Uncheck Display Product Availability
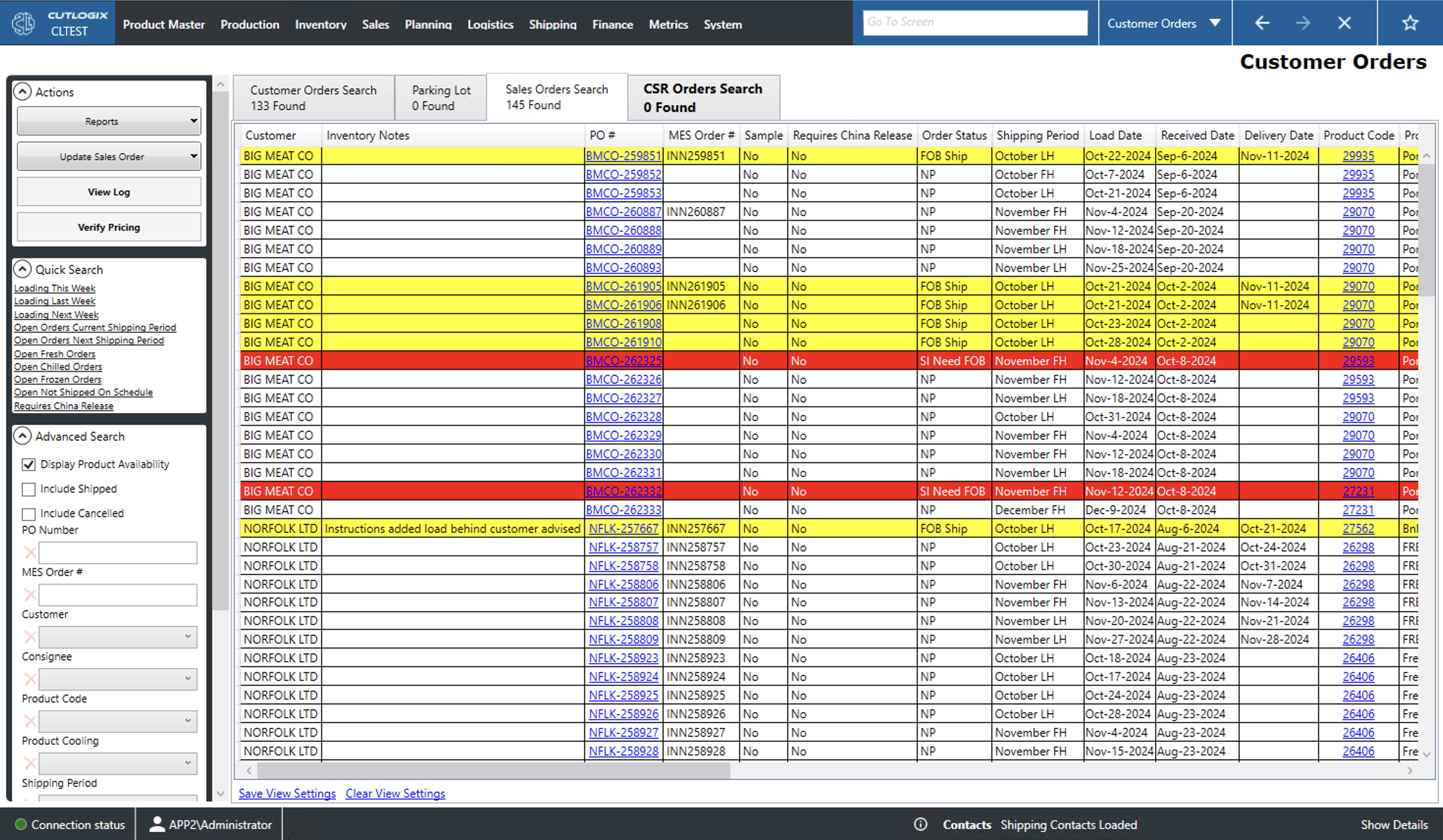Image resolution: width=1443 pixels, height=840 pixels. coord(28,464)
